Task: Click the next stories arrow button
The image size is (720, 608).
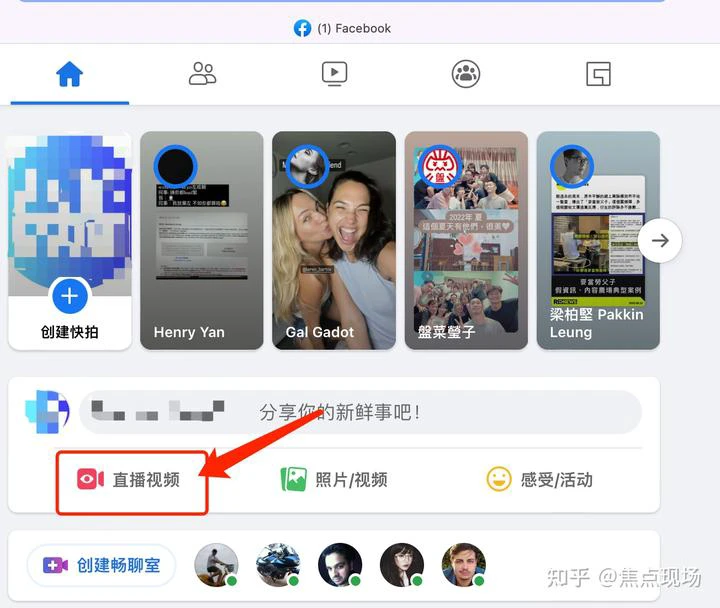Action: [x=660, y=241]
